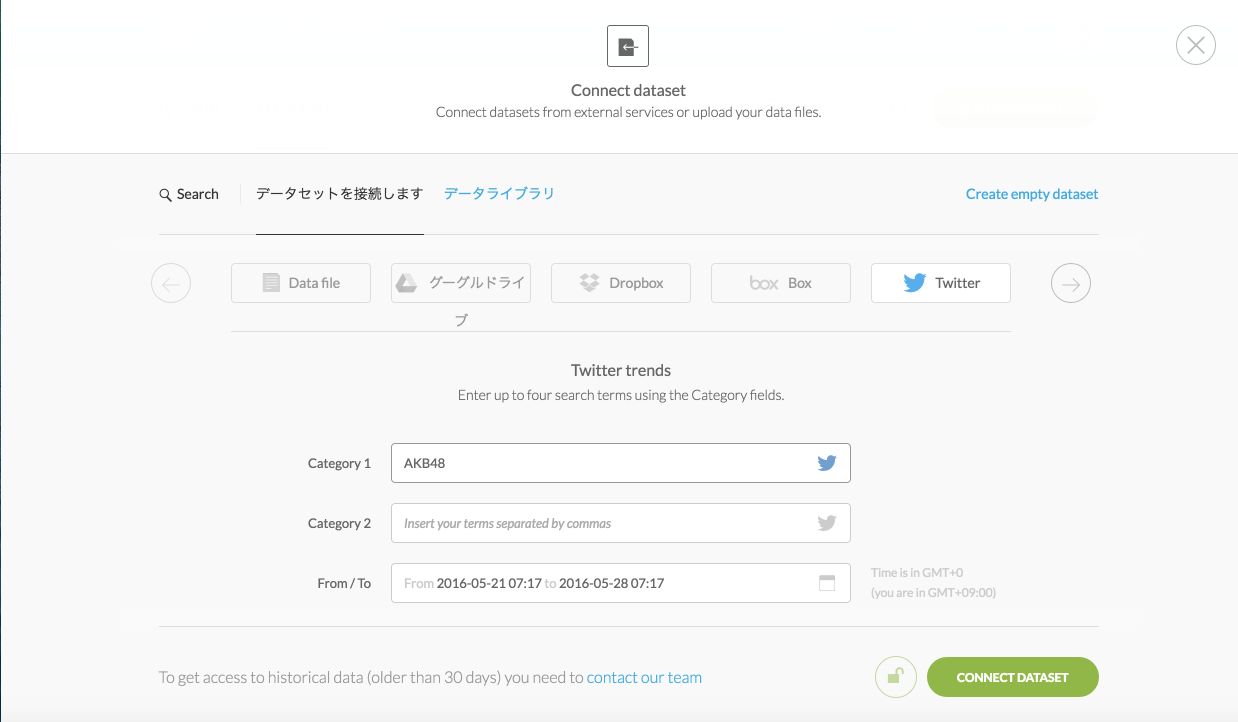
Task: Click the Twitter bird icon in Category 1
Action: click(x=827, y=463)
